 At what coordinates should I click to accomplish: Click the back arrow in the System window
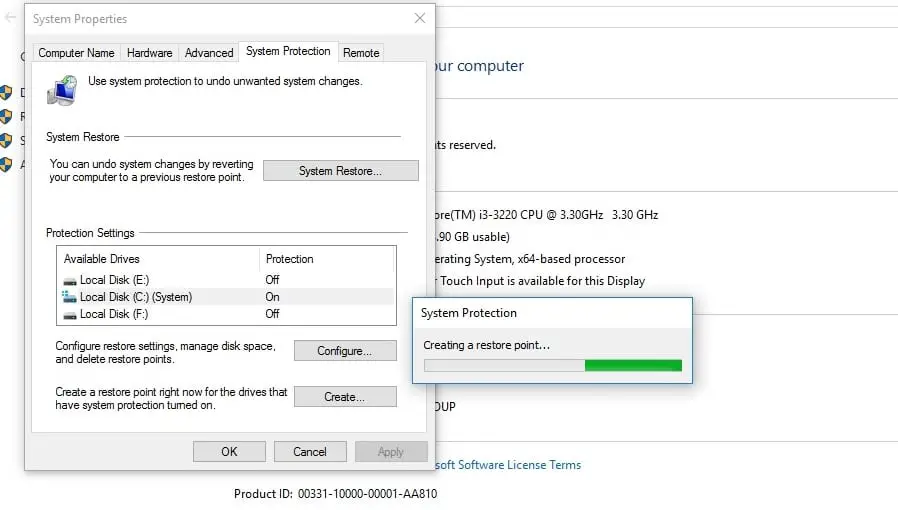pos(10,18)
